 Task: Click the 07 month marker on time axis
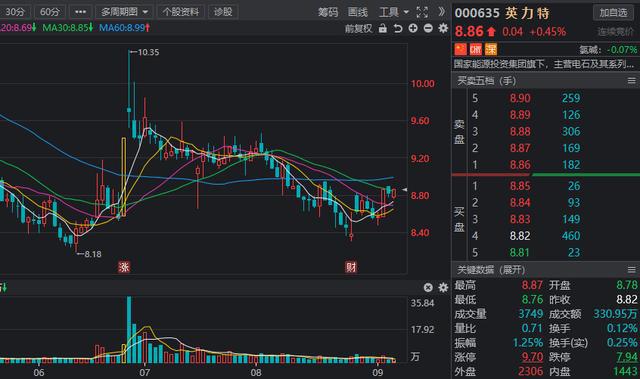click(x=144, y=372)
